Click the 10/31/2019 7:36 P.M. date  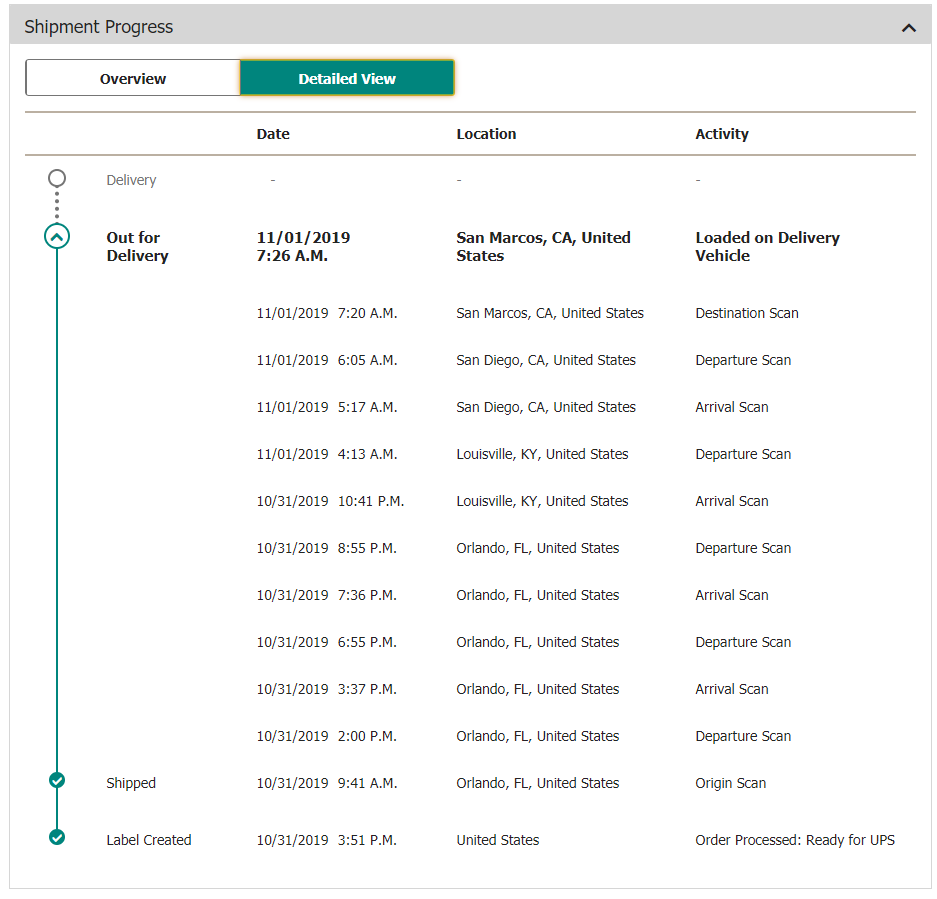(x=327, y=595)
